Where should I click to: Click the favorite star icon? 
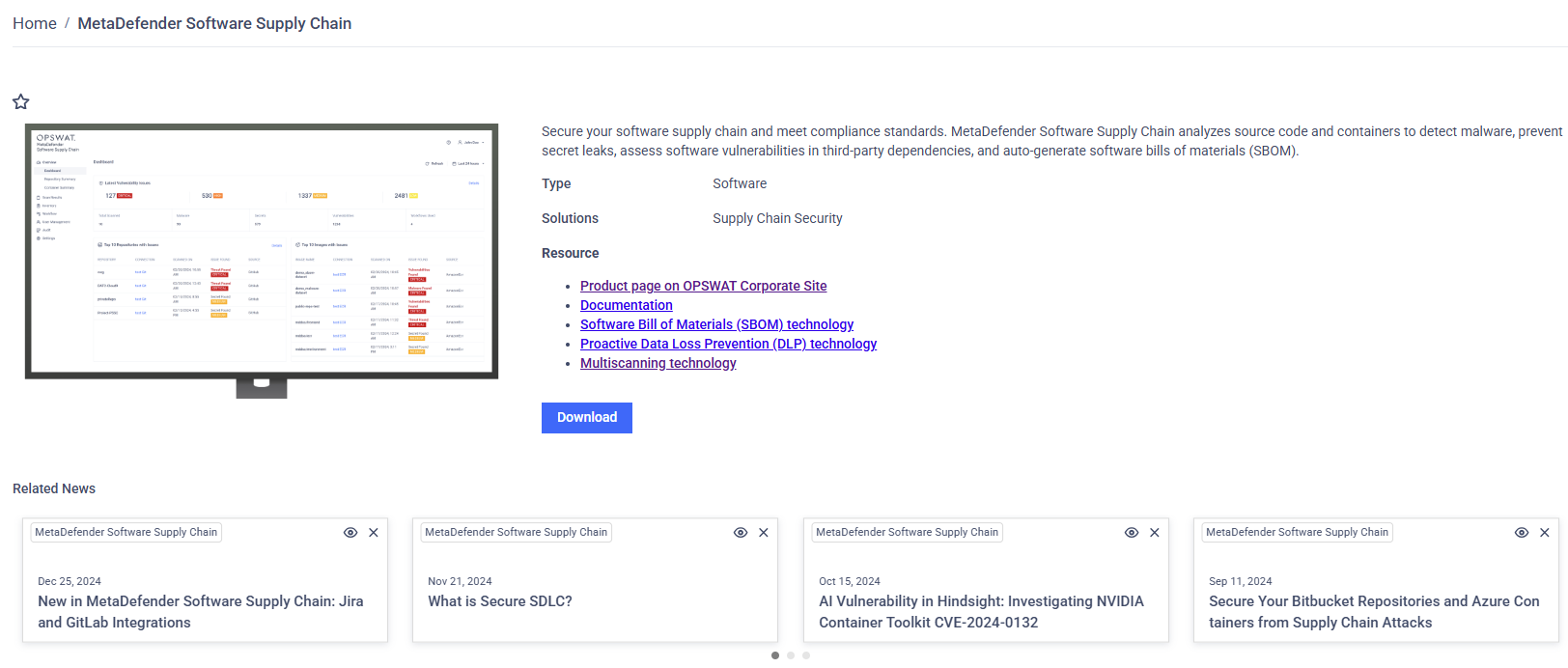pyautogui.click(x=21, y=101)
